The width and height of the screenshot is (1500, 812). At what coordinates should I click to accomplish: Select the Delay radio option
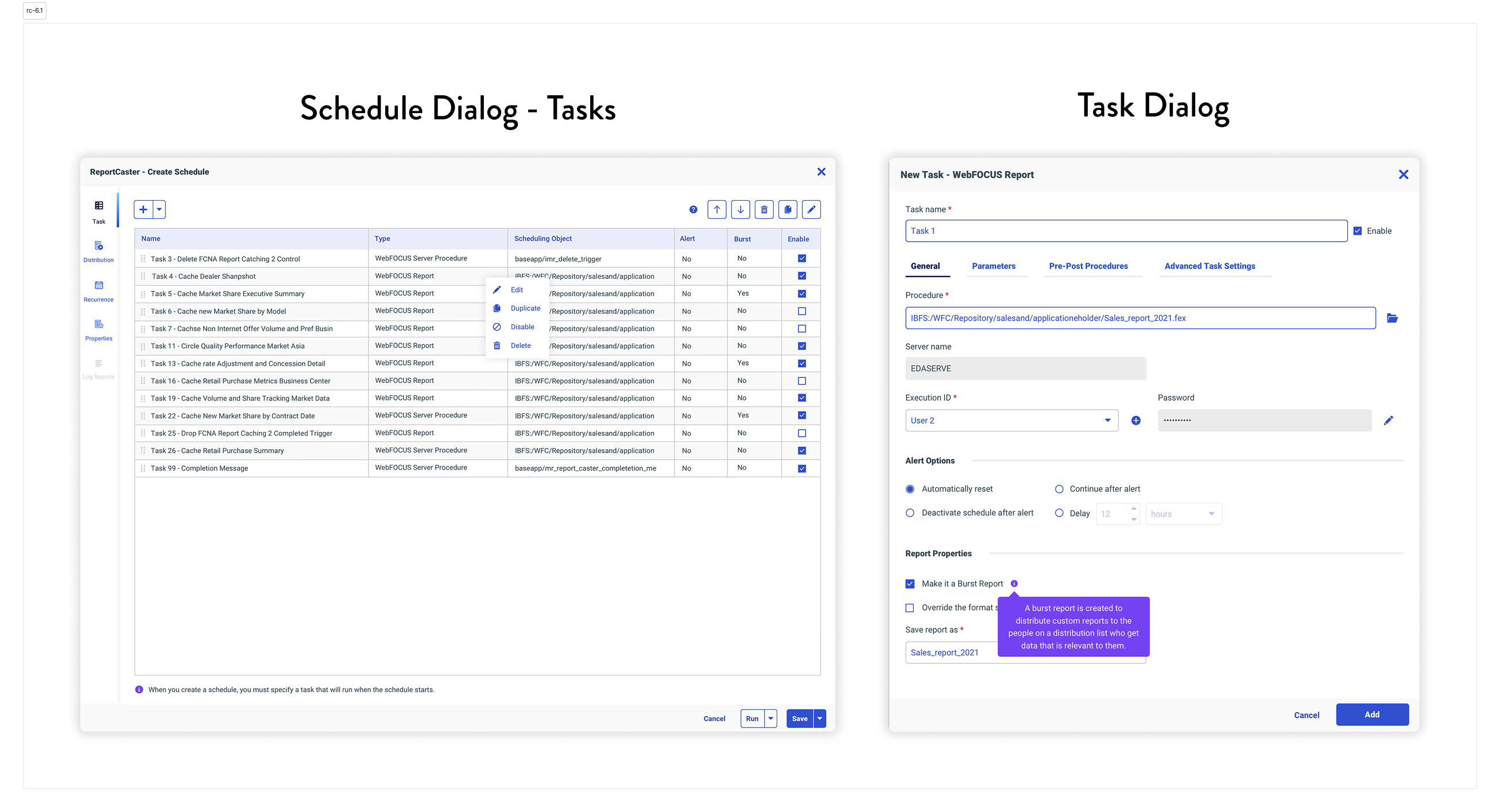coord(1059,513)
